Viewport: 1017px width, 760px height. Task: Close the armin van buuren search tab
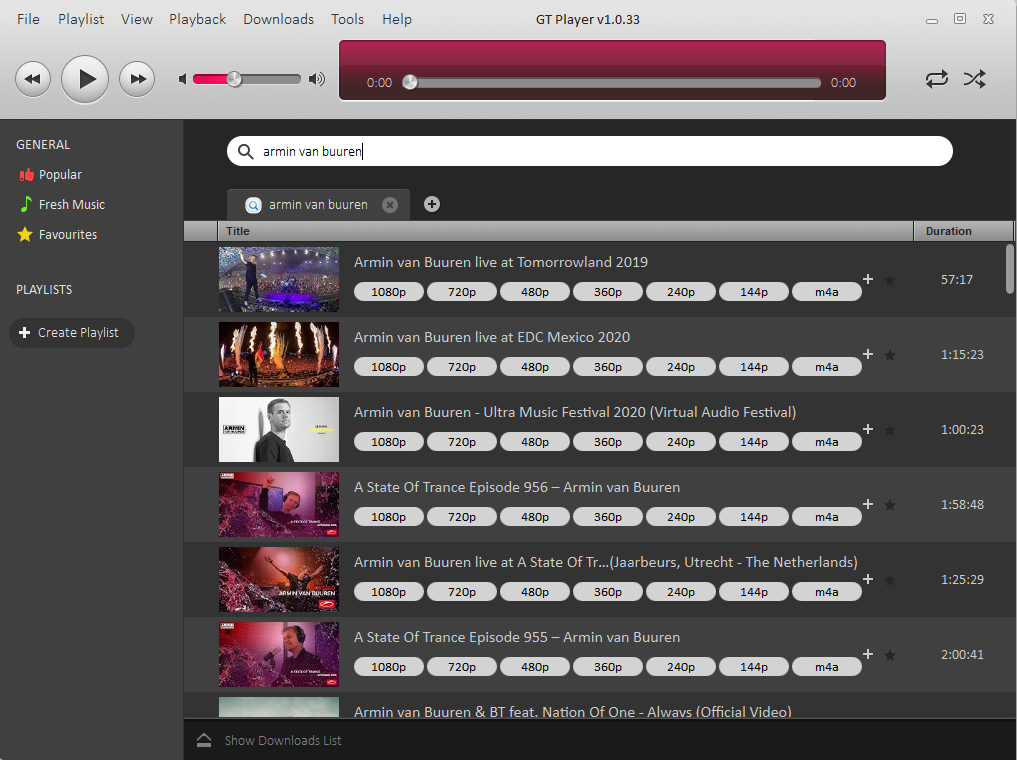point(390,205)
